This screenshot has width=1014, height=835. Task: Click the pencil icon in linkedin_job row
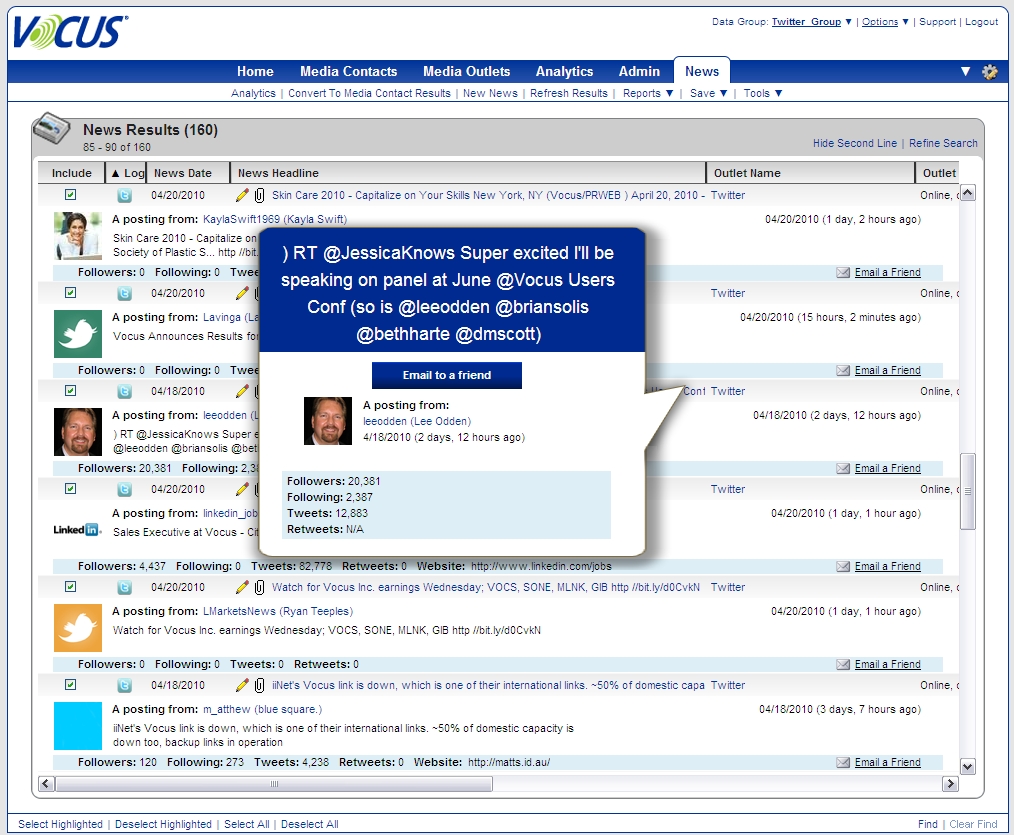click(243, 489)
